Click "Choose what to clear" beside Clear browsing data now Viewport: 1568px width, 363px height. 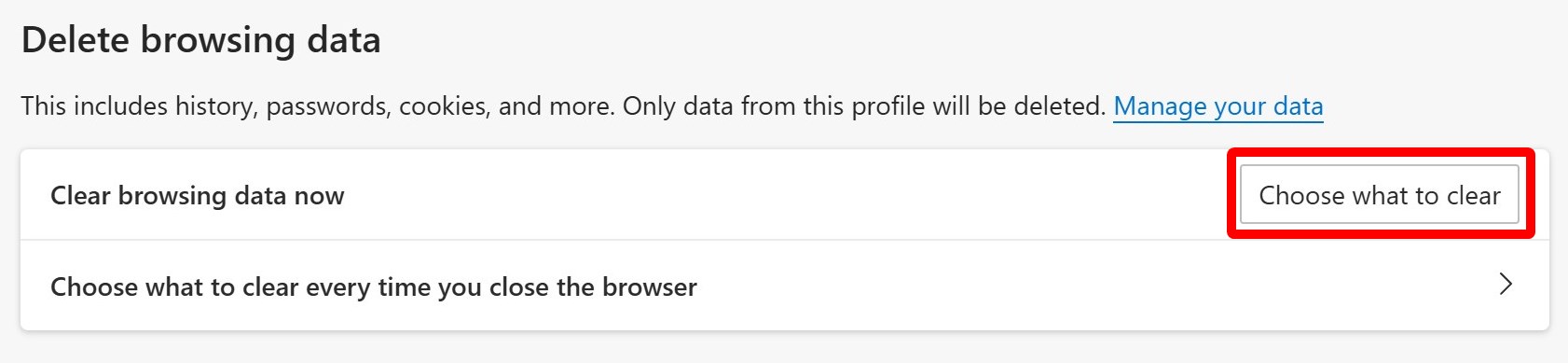(x=1379, y=195)
